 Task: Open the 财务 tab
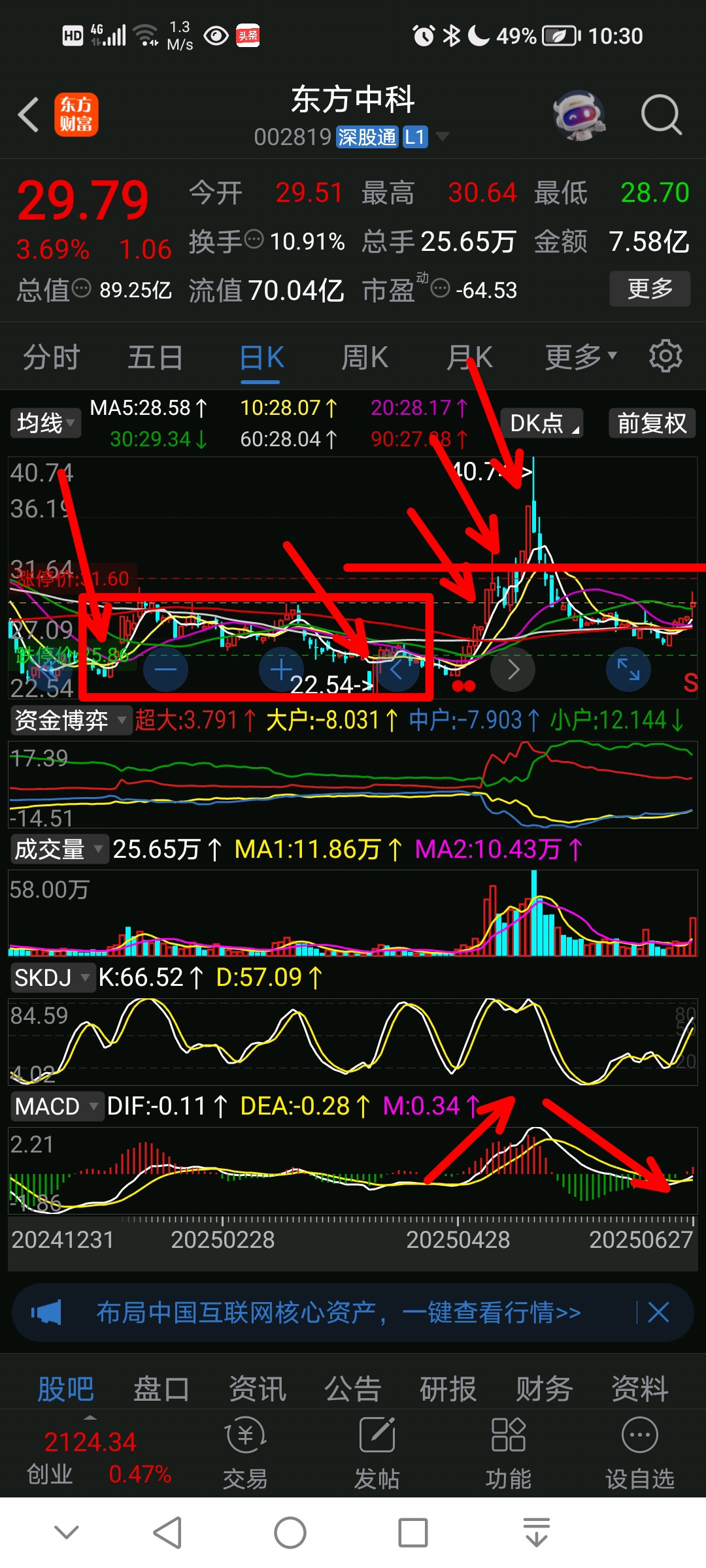(545, 1389)
